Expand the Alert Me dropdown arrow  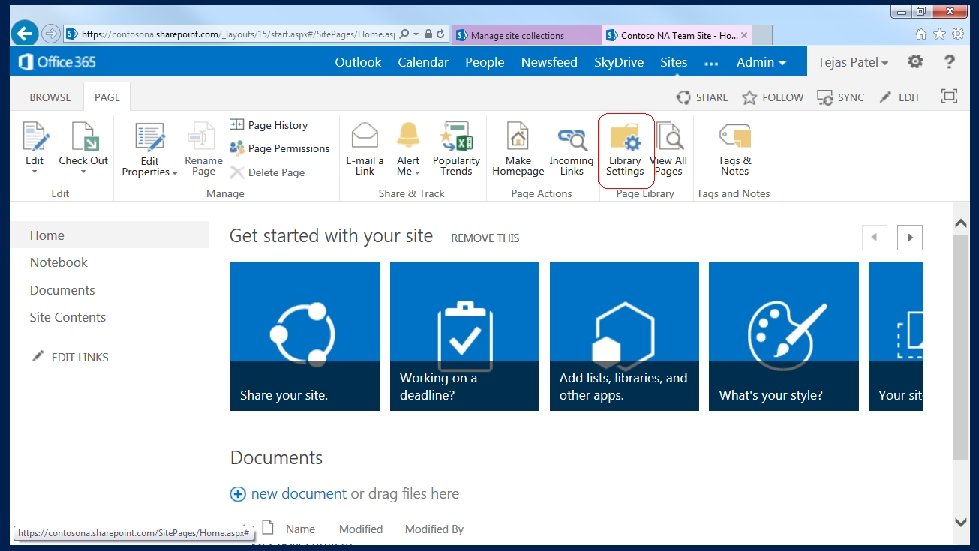point(417,173)
